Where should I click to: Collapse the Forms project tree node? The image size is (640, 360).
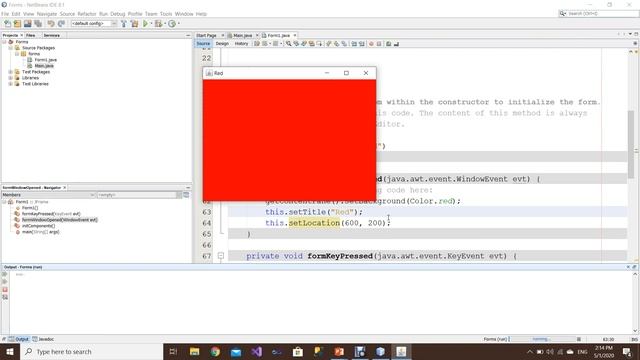(4, 42)
